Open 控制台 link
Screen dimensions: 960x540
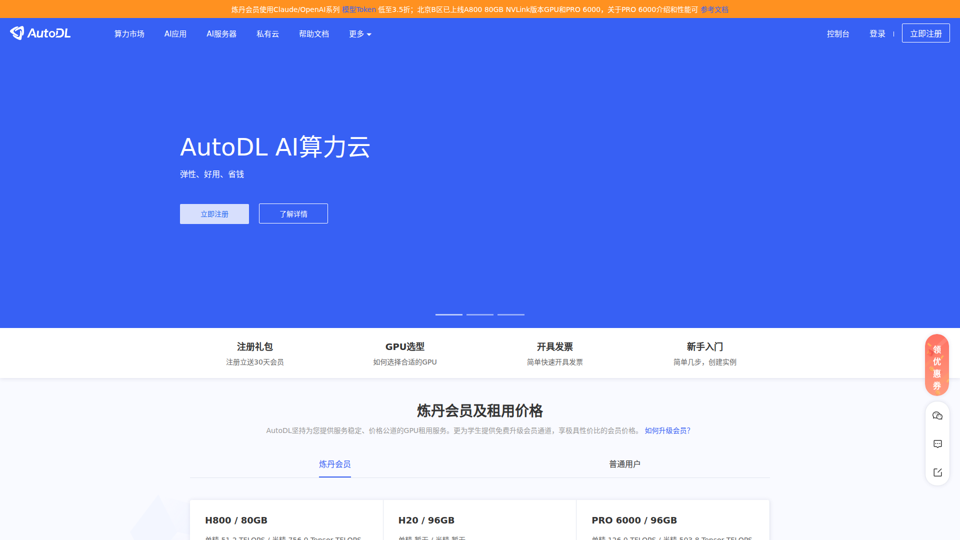pyautogui.click(x=838, y=34)
